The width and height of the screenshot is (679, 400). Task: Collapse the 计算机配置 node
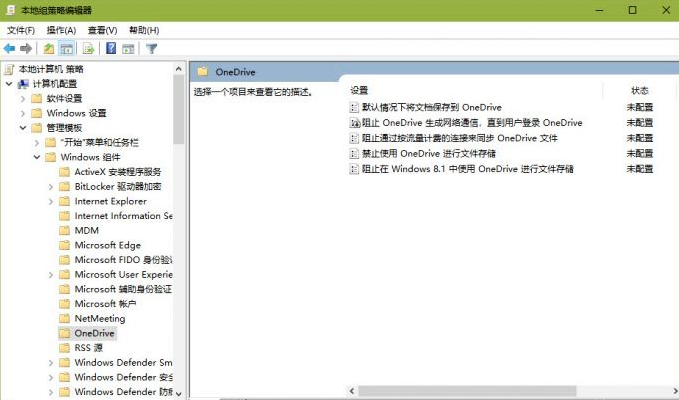point(9,84)
